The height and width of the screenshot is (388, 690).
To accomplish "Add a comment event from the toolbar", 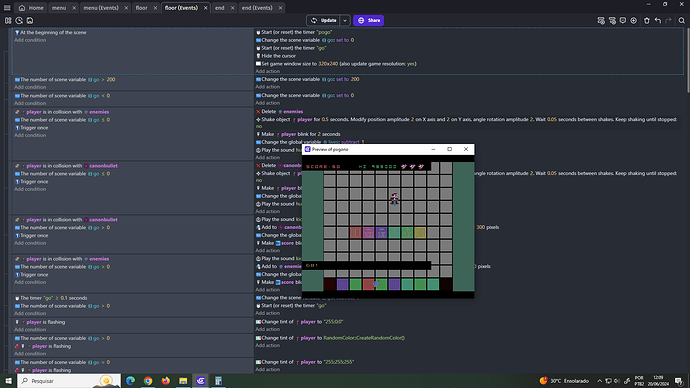I will coord(623,20).
